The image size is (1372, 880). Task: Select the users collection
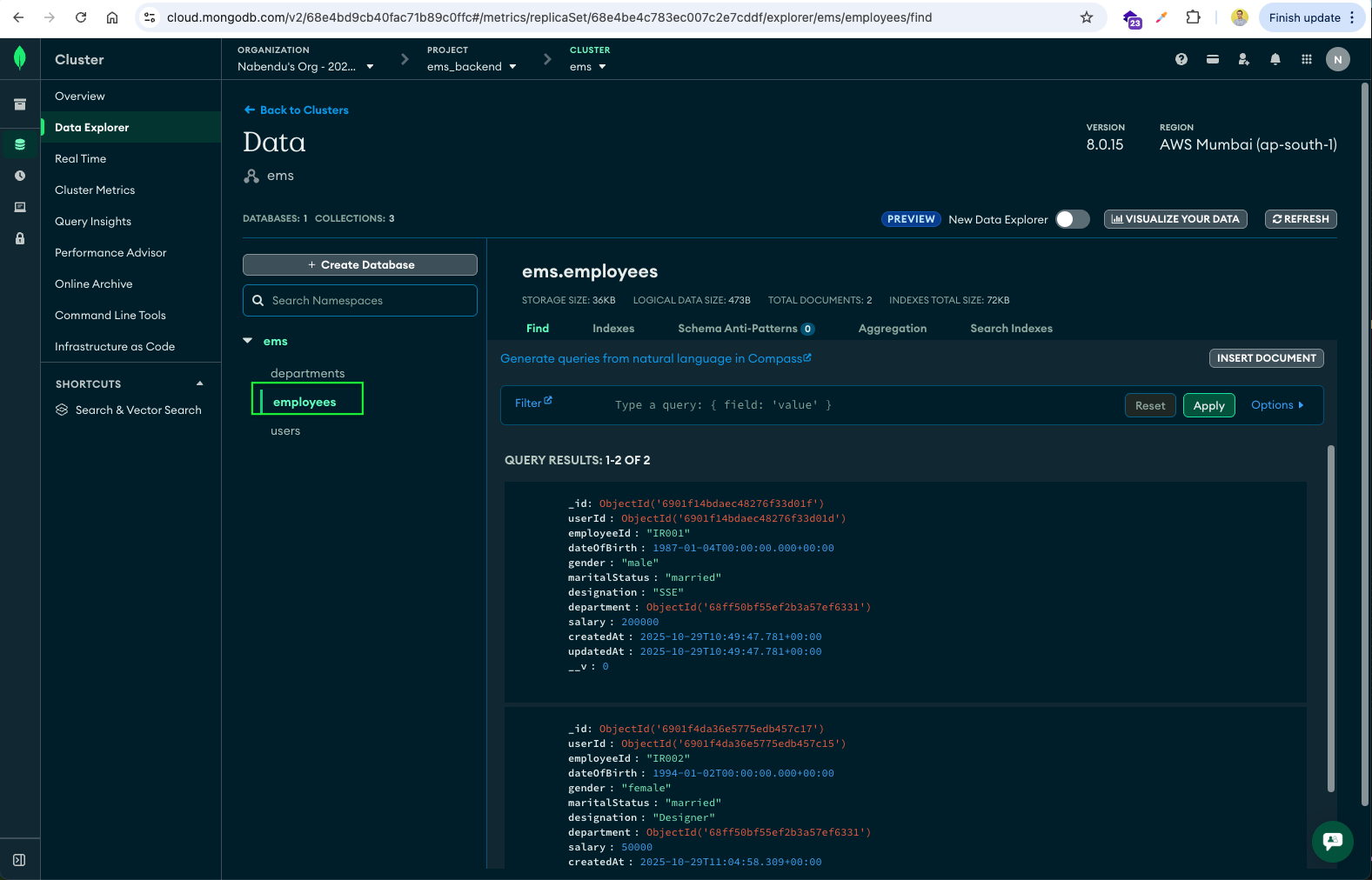click(285, 430)
